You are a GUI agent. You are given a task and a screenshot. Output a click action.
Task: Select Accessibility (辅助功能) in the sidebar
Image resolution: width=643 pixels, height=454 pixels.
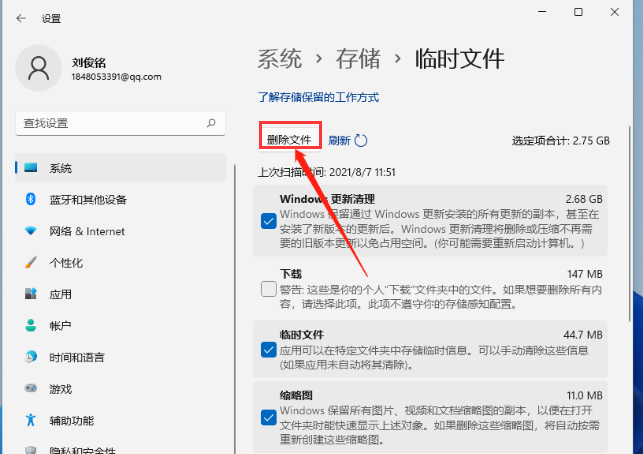71,421
